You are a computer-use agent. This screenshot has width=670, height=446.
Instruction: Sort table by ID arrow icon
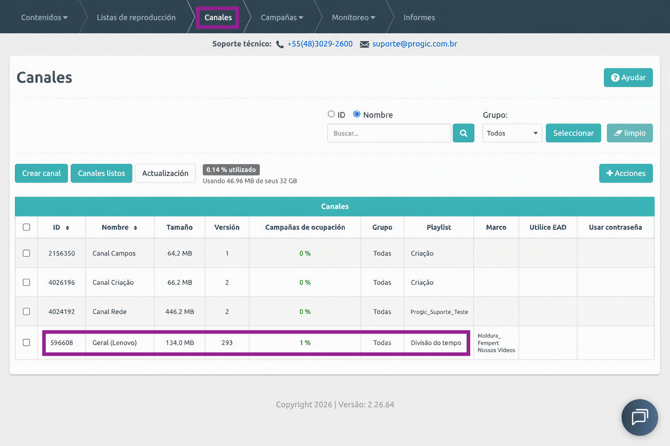pyautogui.click(x=68, y=228)
